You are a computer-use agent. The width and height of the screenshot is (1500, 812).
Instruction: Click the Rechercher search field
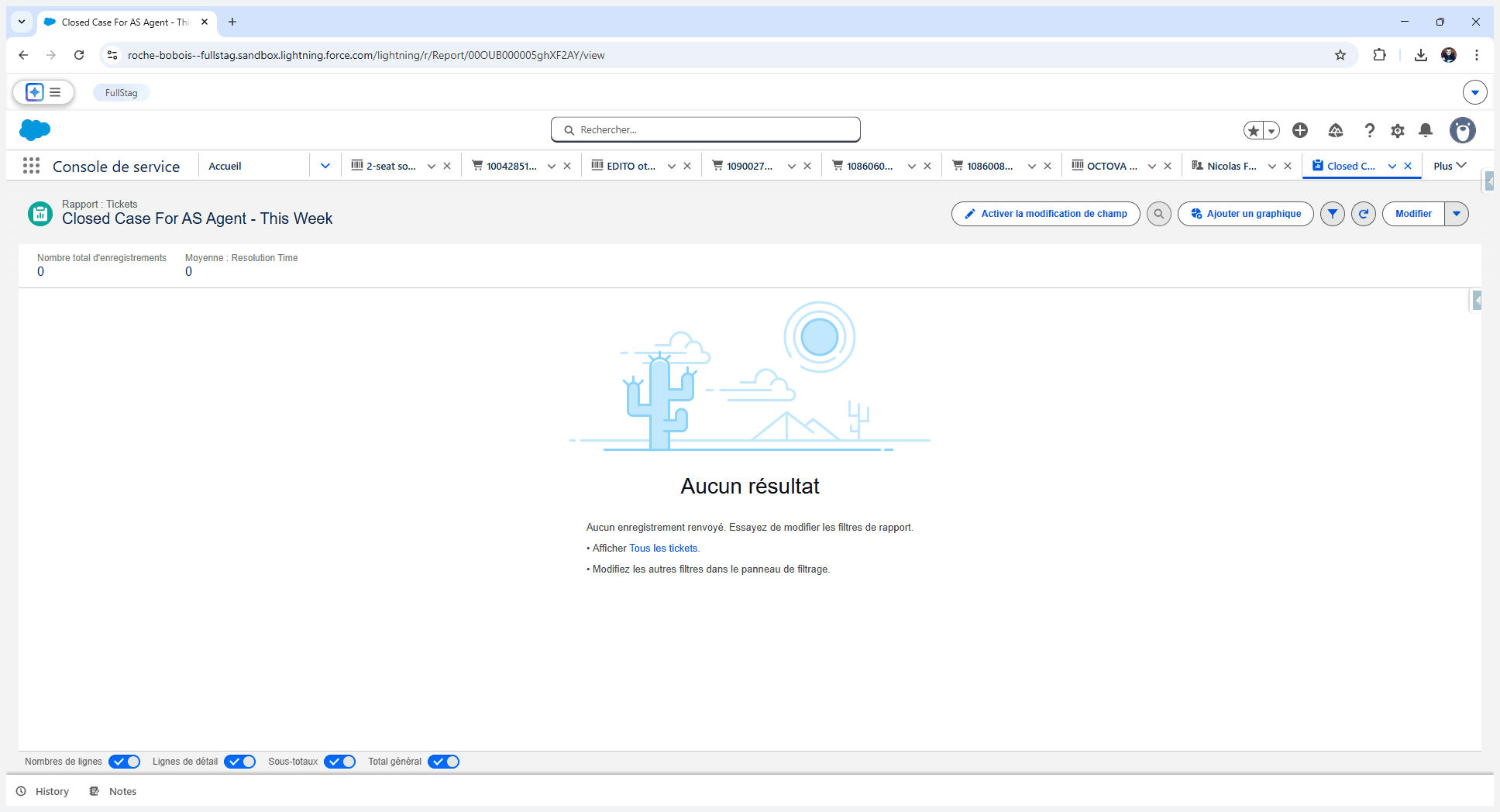[x=706, y=130]
